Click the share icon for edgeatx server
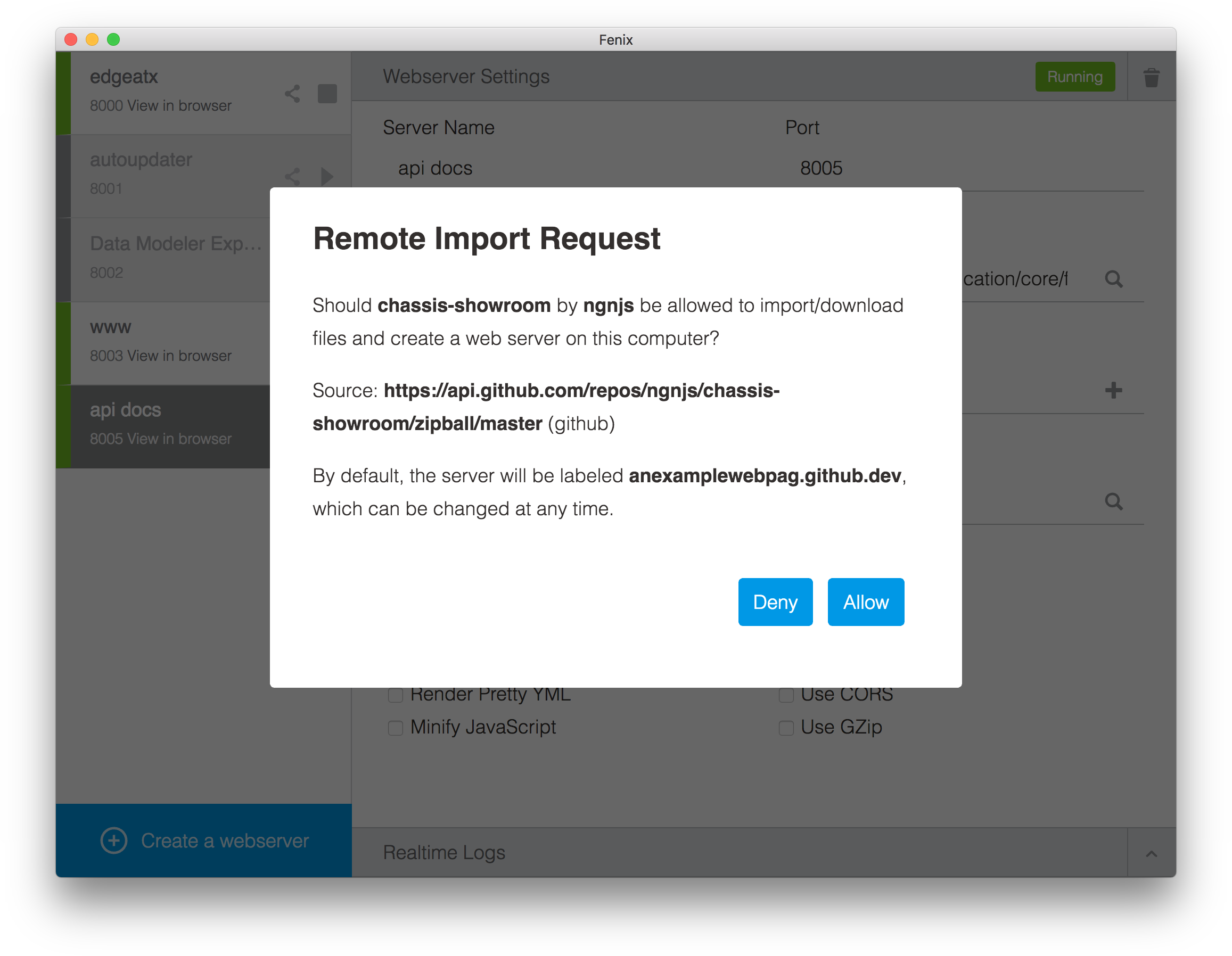The width and height of the screenshot is (1232, 956). pyautogui.click(x=292, y=94)
